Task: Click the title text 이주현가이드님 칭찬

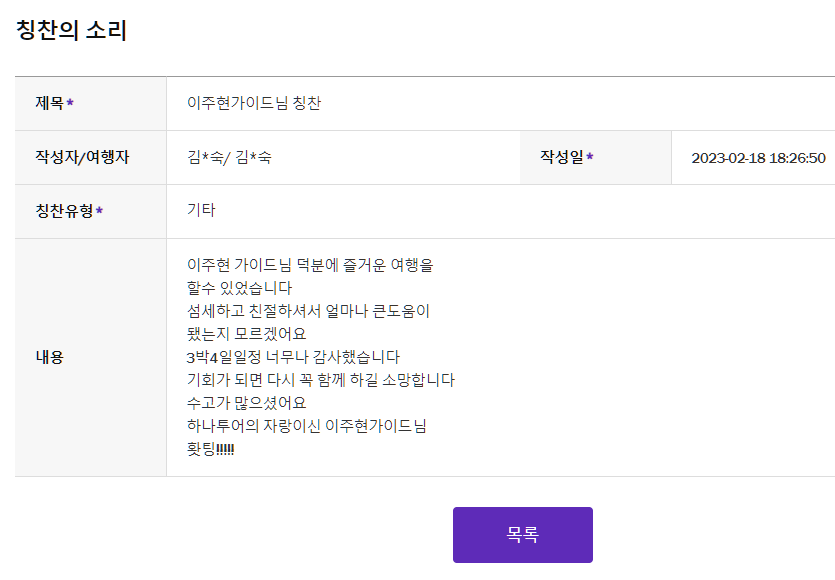Action: click(x=254, y=103)
